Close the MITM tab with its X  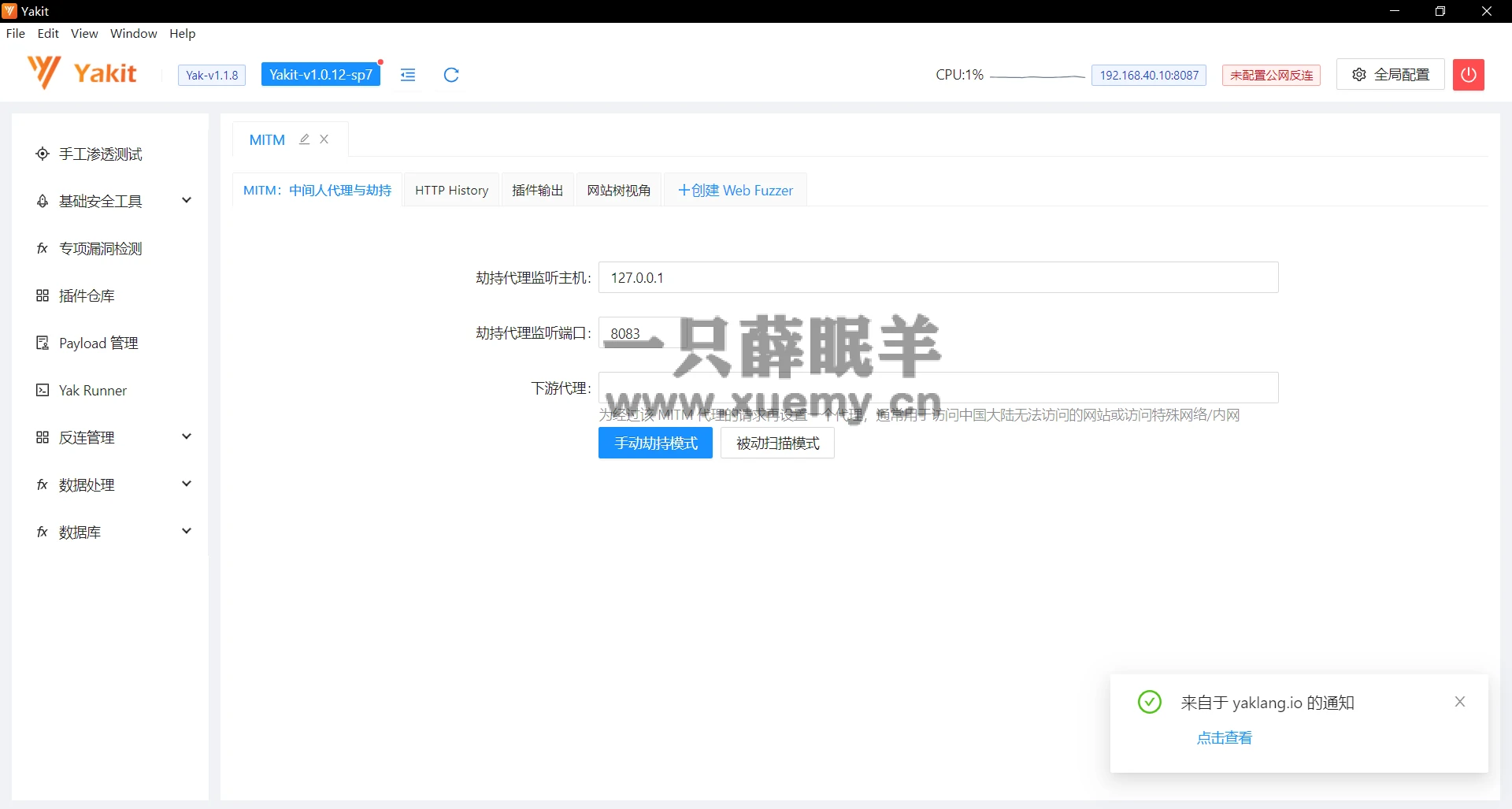pyautogui.click(x=324, y=139)
